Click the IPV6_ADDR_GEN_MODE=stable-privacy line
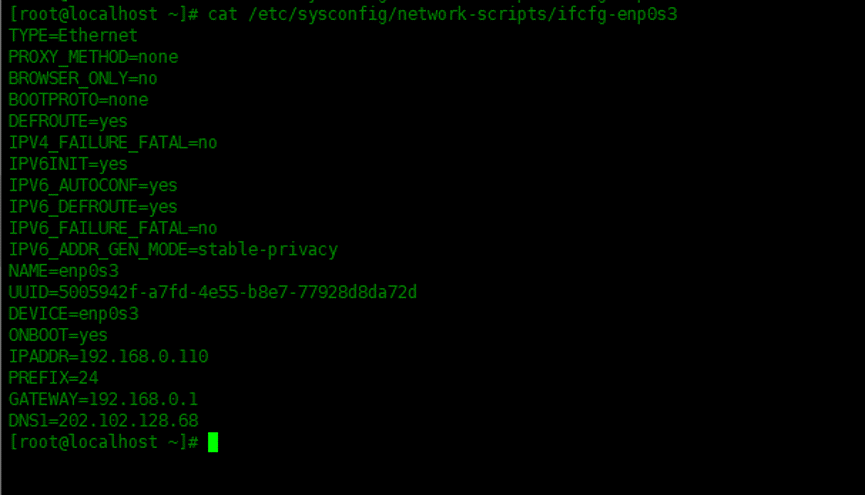This screenshot has height=495, width=865. pyautogui.click(x=173, y=250)
